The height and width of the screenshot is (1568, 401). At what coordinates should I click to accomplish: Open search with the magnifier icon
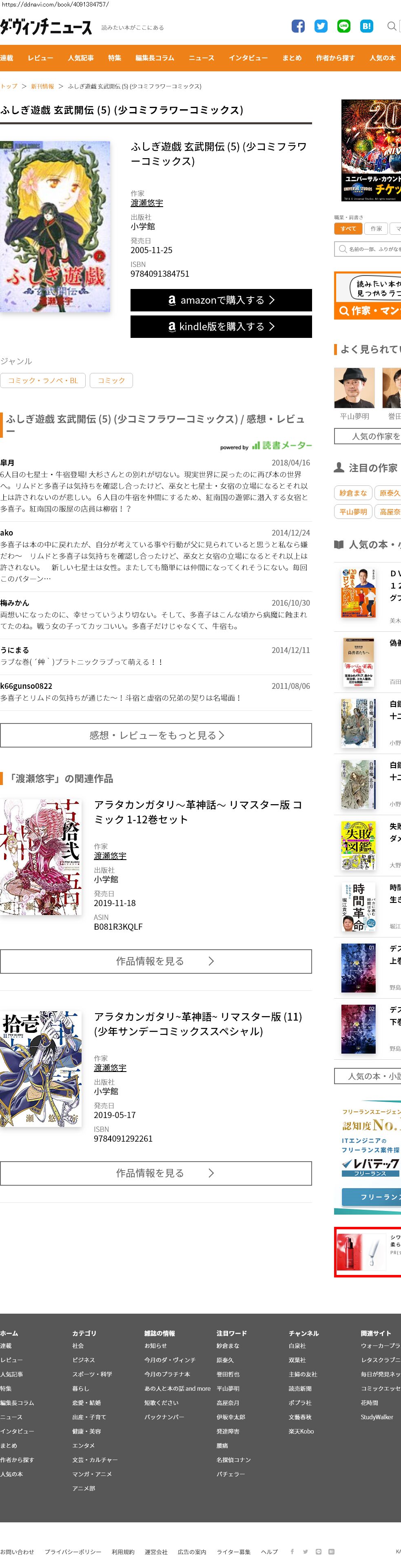pyautogui.click(x=392, y=26)
